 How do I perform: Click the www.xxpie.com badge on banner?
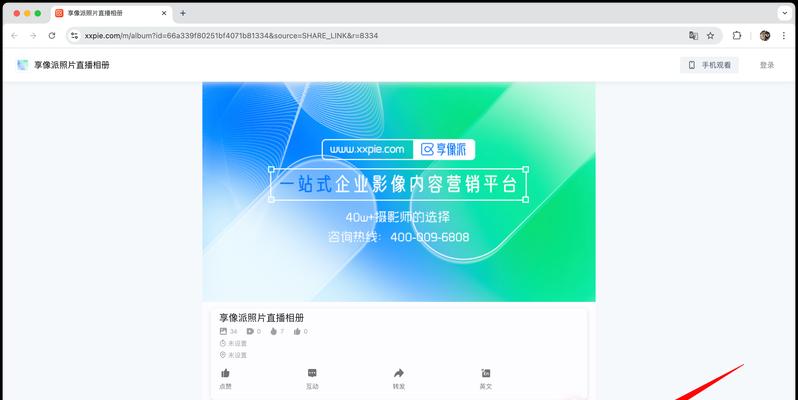[367, 150]
